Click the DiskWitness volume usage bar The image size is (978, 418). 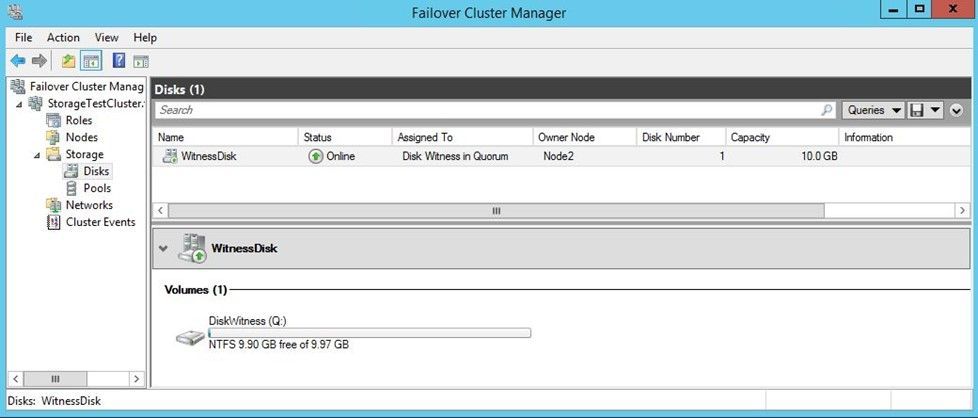[x=369, y=333]
